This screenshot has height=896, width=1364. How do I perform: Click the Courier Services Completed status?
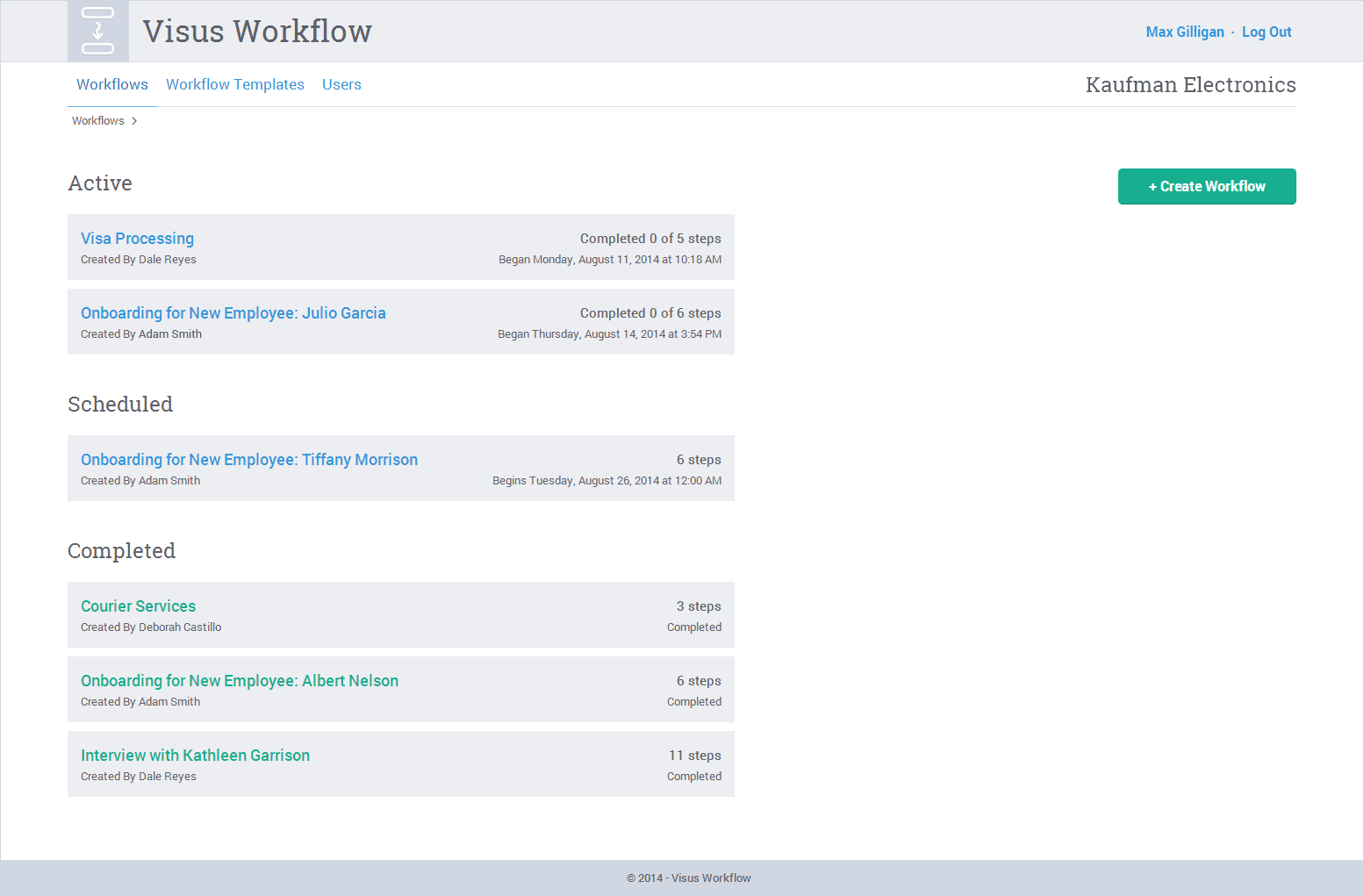coord(693,627)
